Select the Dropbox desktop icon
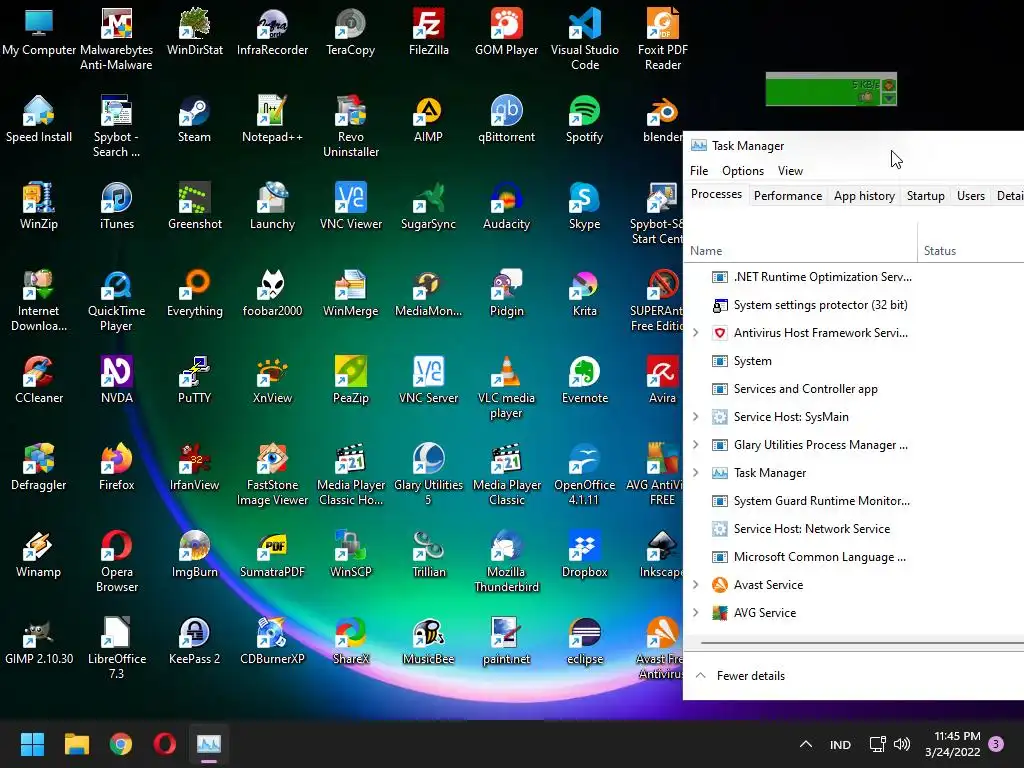Image resolution: width=1024 pixels, height=768 pixels. (584, 554)
